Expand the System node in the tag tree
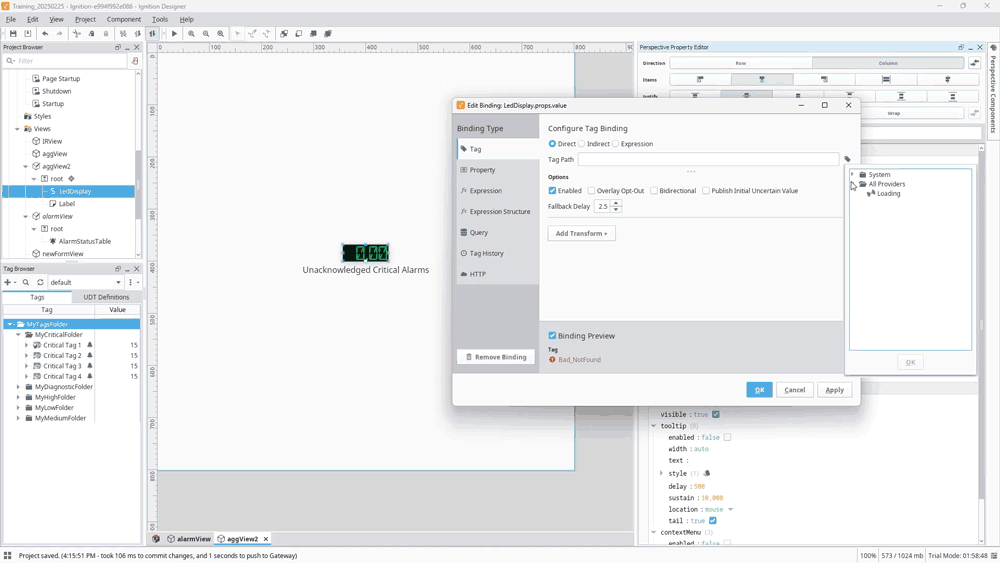This screenshot has height=563, width=1000. point(853,175)
